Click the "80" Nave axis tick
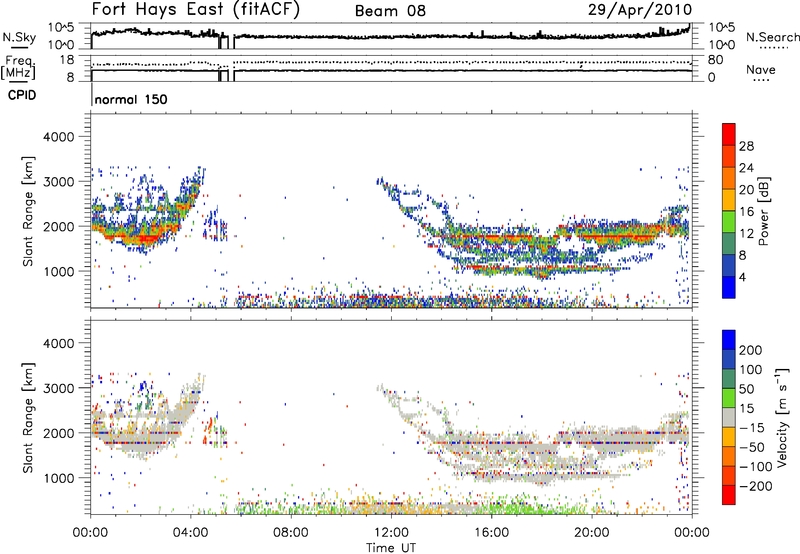 715,60
